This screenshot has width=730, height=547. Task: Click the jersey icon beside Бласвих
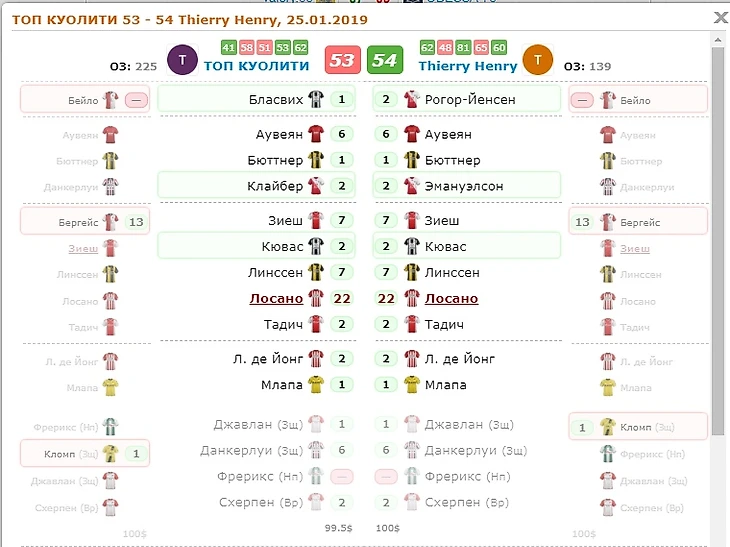click(316, 99)
